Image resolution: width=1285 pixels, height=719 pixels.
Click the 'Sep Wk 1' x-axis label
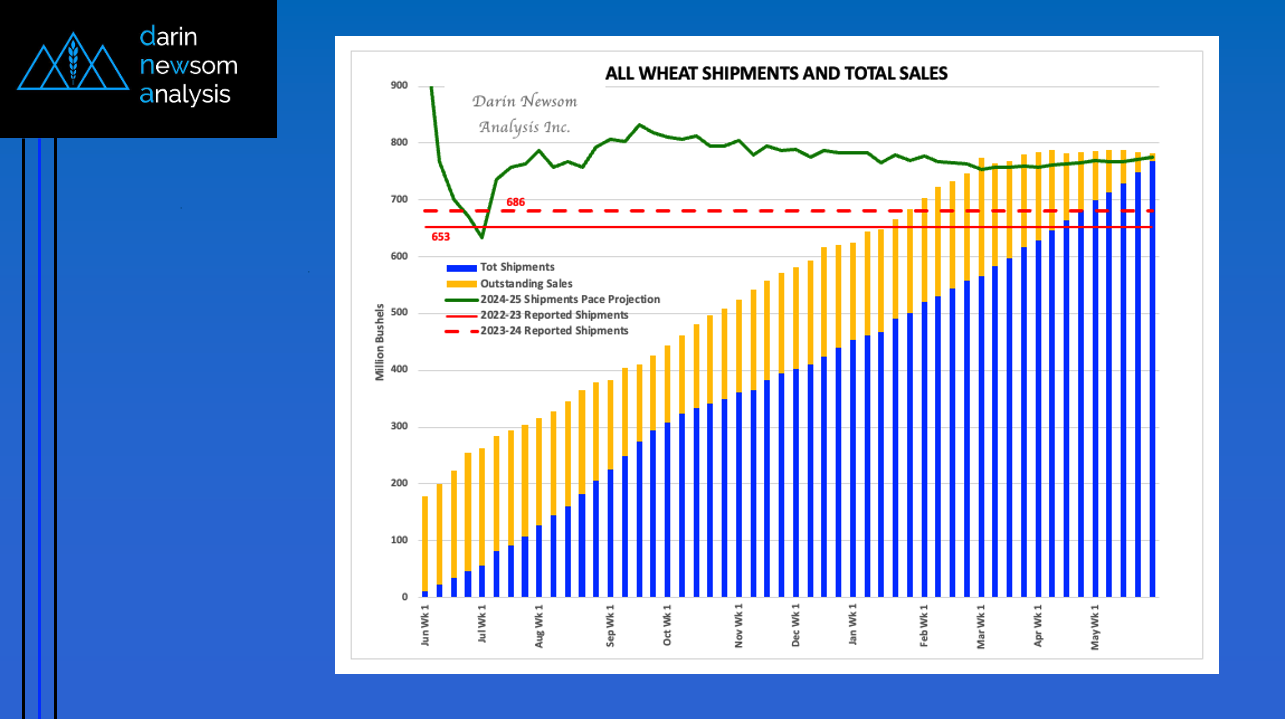coord(611,625)
